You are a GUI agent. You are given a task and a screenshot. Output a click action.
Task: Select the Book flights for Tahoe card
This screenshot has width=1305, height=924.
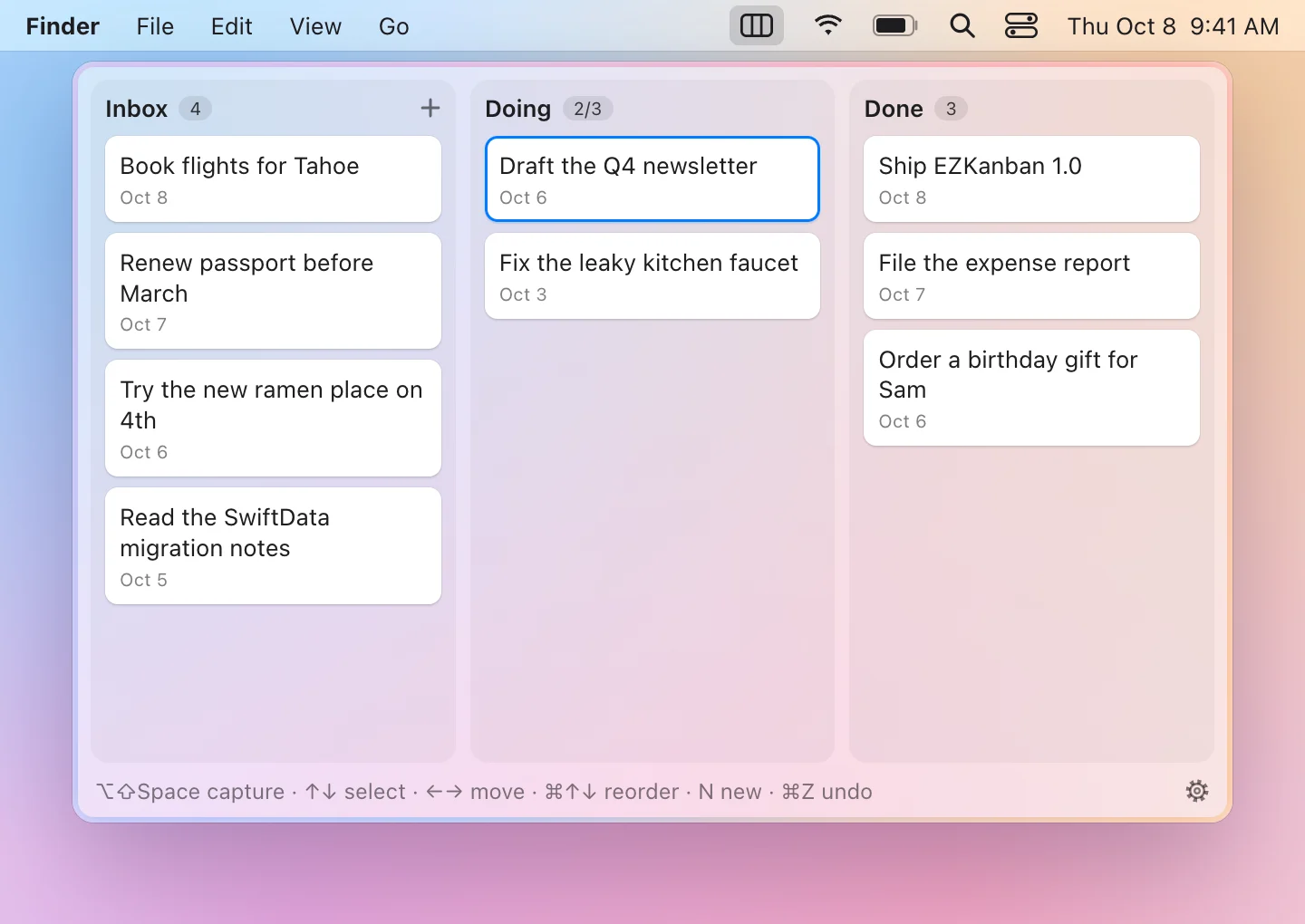[x=273, y=179]
